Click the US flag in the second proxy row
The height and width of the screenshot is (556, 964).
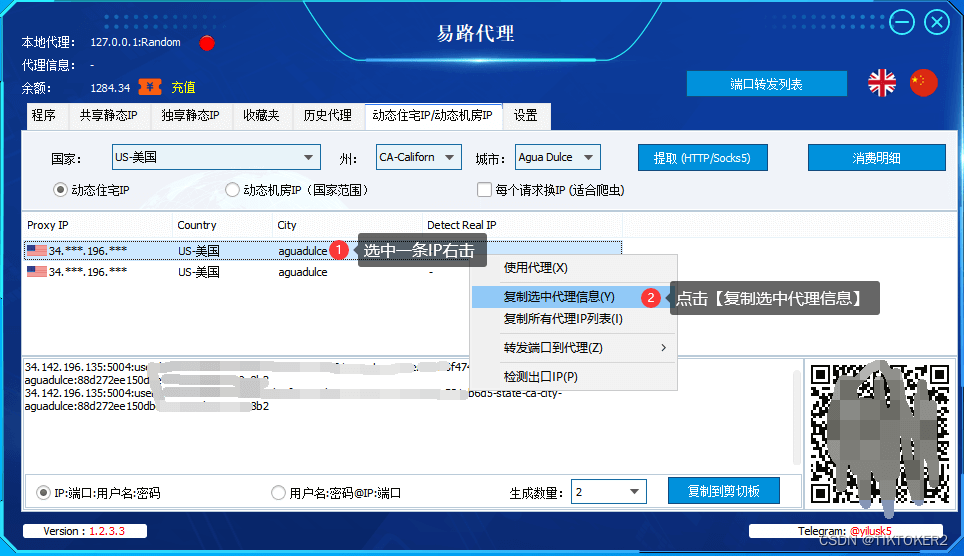coord(37,271)
